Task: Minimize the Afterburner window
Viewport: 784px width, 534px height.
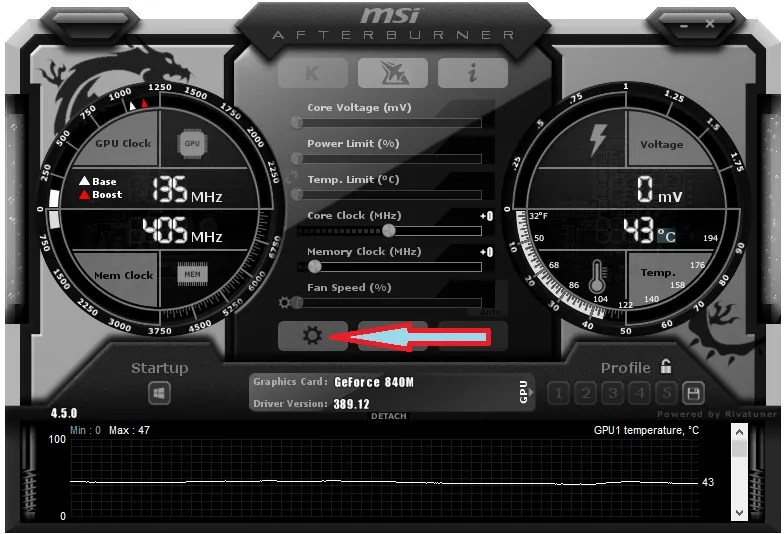Action: click(x=684, y=25)
